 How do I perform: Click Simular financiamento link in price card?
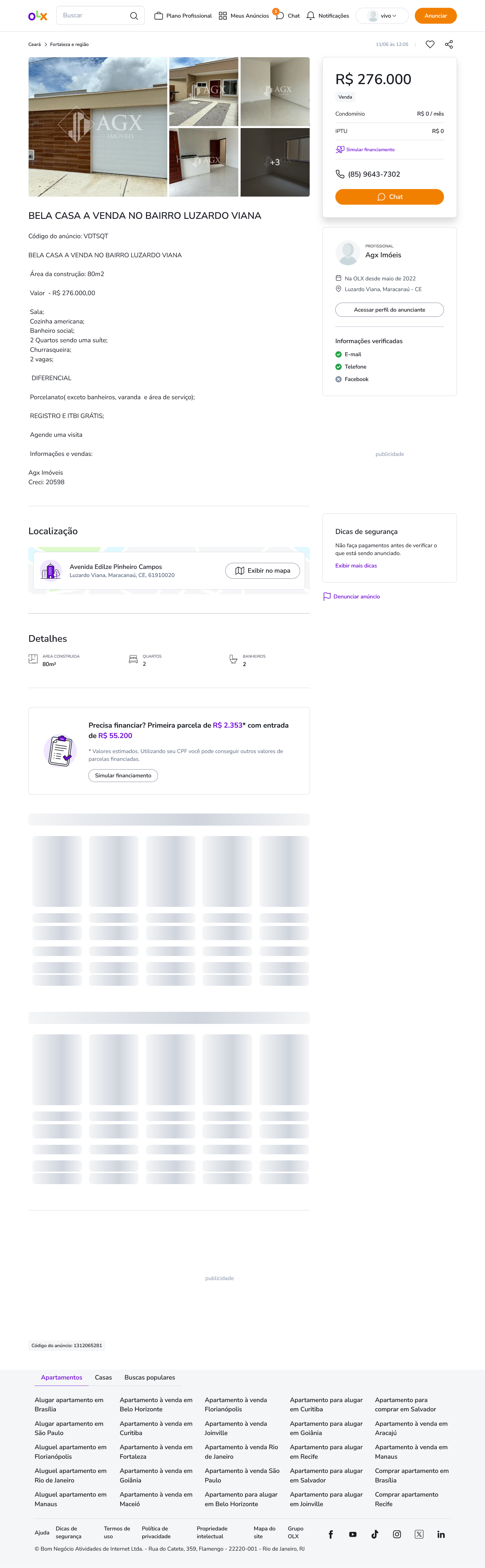[365, 150]
